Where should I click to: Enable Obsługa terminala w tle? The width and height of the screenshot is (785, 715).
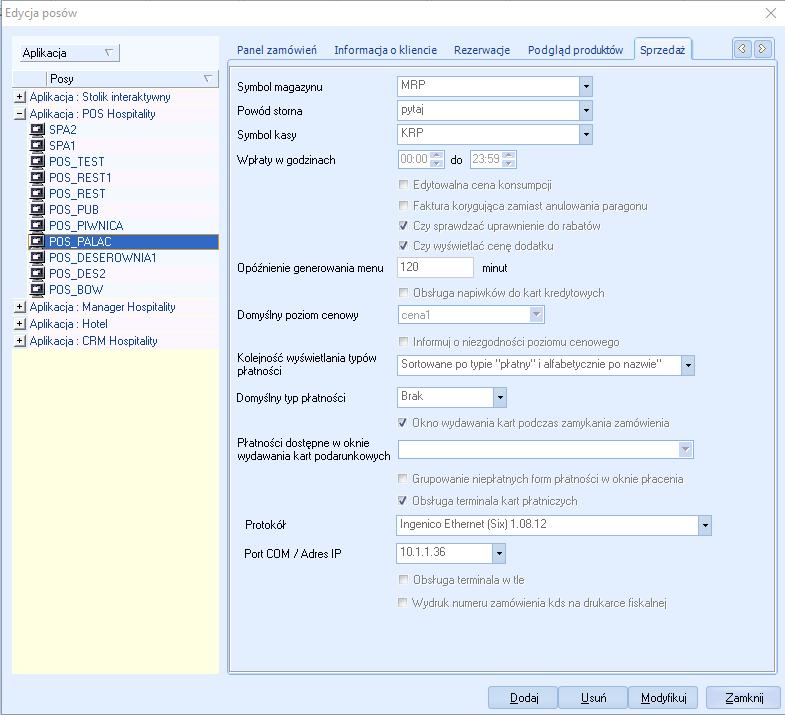[x=403, y=580]
